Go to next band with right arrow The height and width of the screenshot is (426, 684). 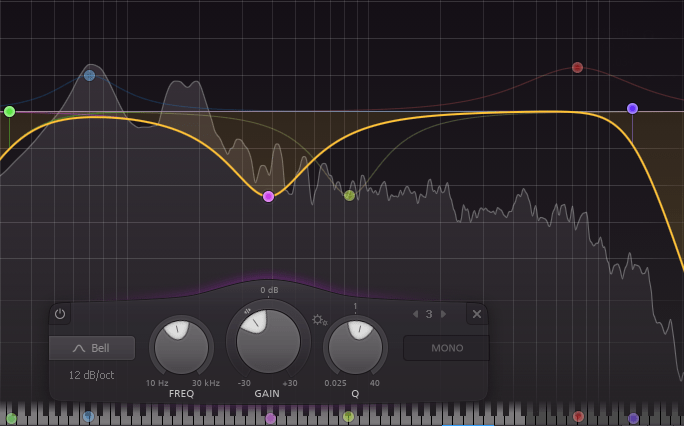[443, 314]
